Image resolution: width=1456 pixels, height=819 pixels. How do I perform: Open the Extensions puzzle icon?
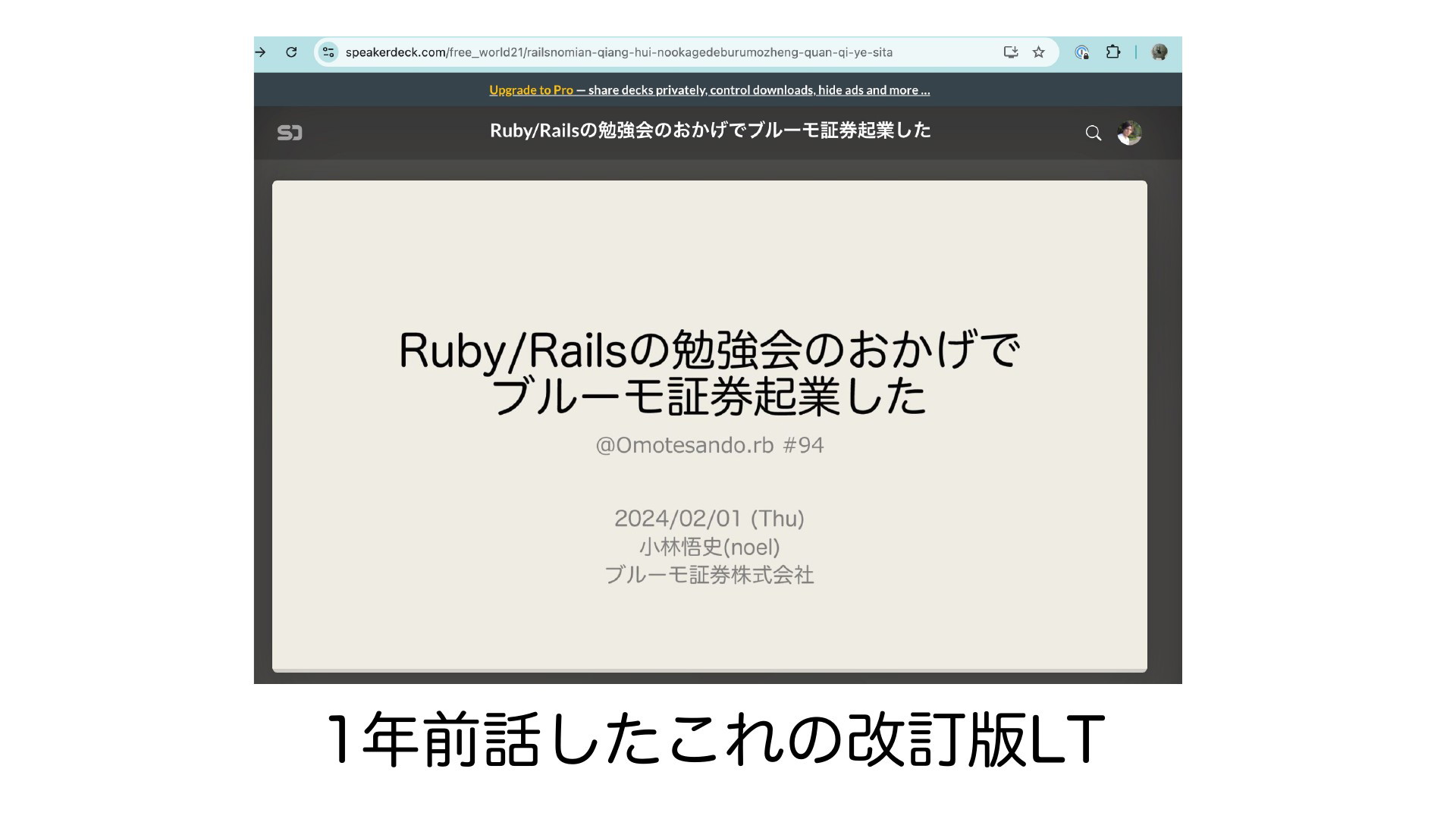pos(1112,52)
